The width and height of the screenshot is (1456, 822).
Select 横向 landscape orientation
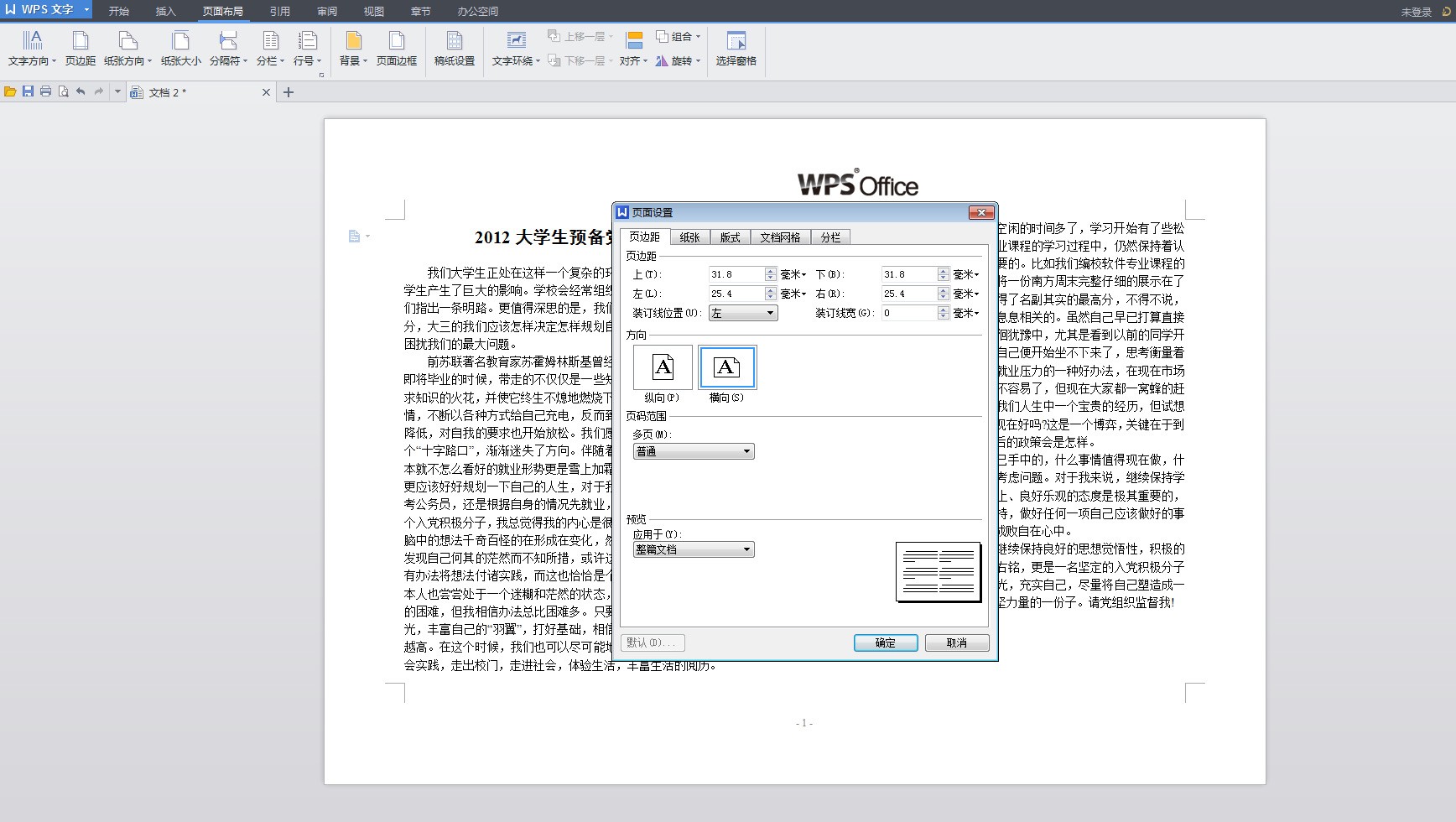coord(725,367)
